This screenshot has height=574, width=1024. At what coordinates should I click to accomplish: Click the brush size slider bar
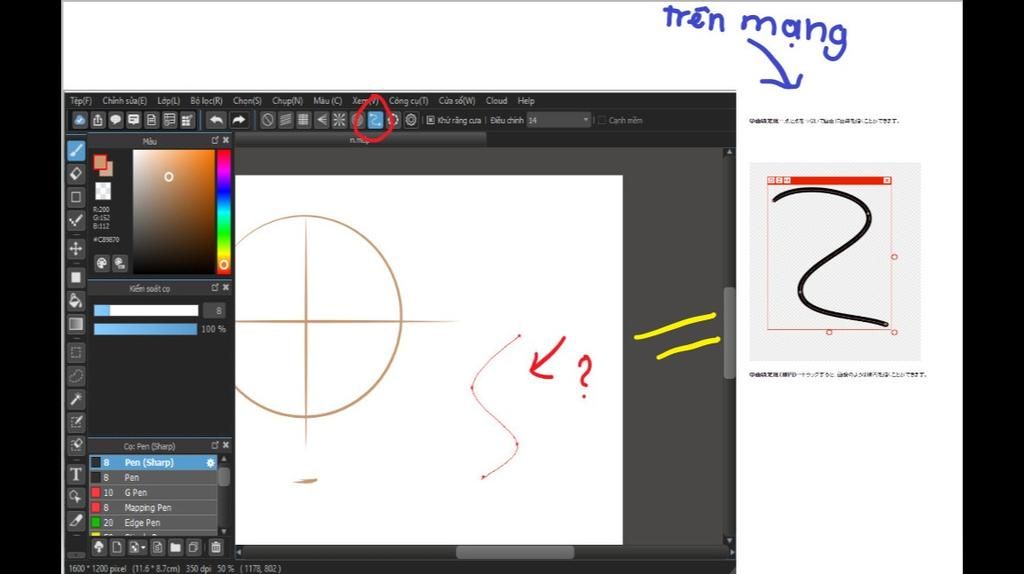[146, 310]
